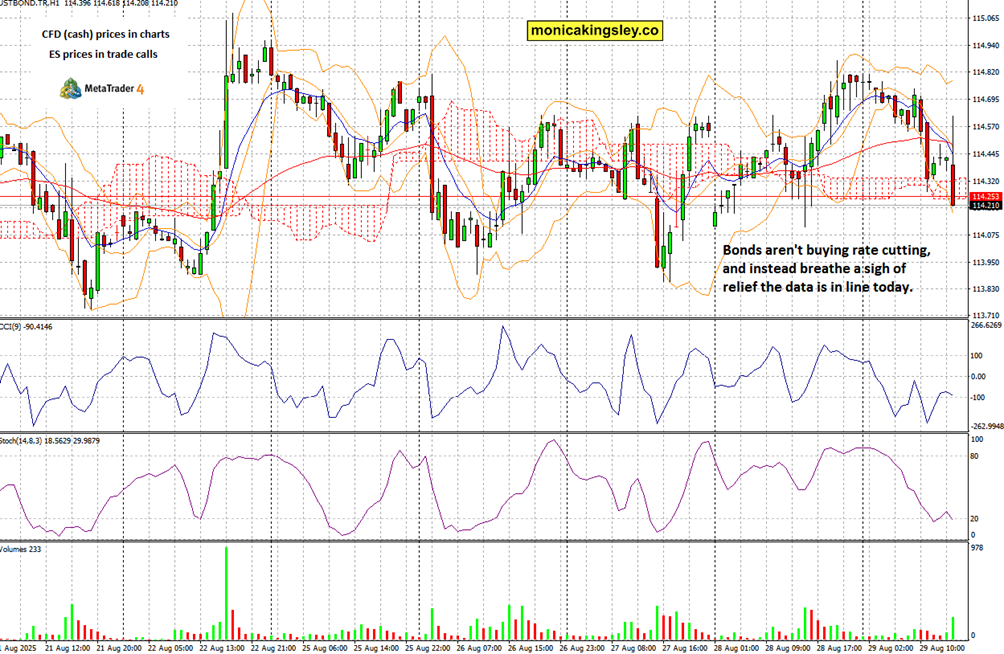Click the red 114.253 price marker

[x=986, y=197]
